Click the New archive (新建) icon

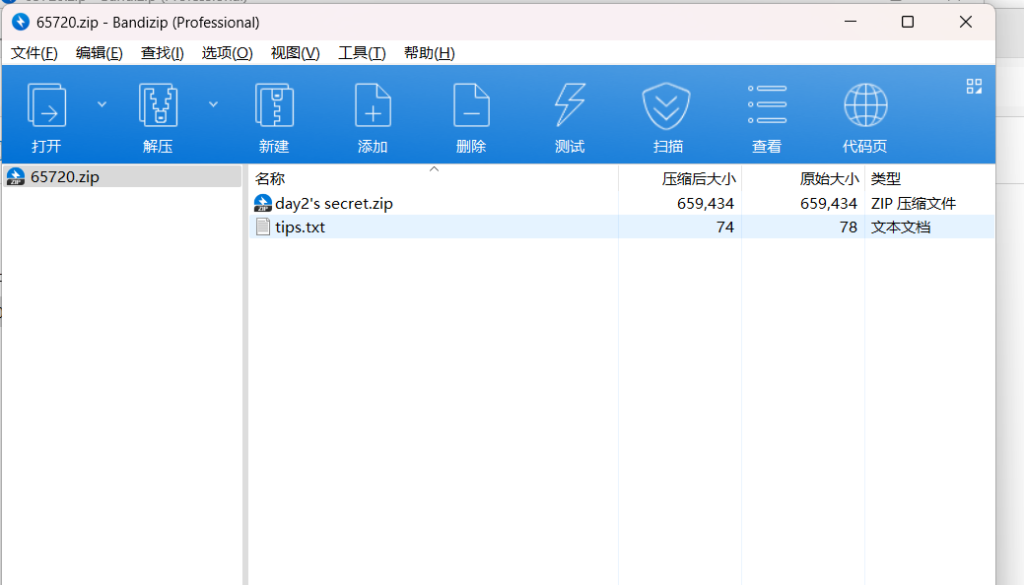pyautogui.click(x=274, y=106)
